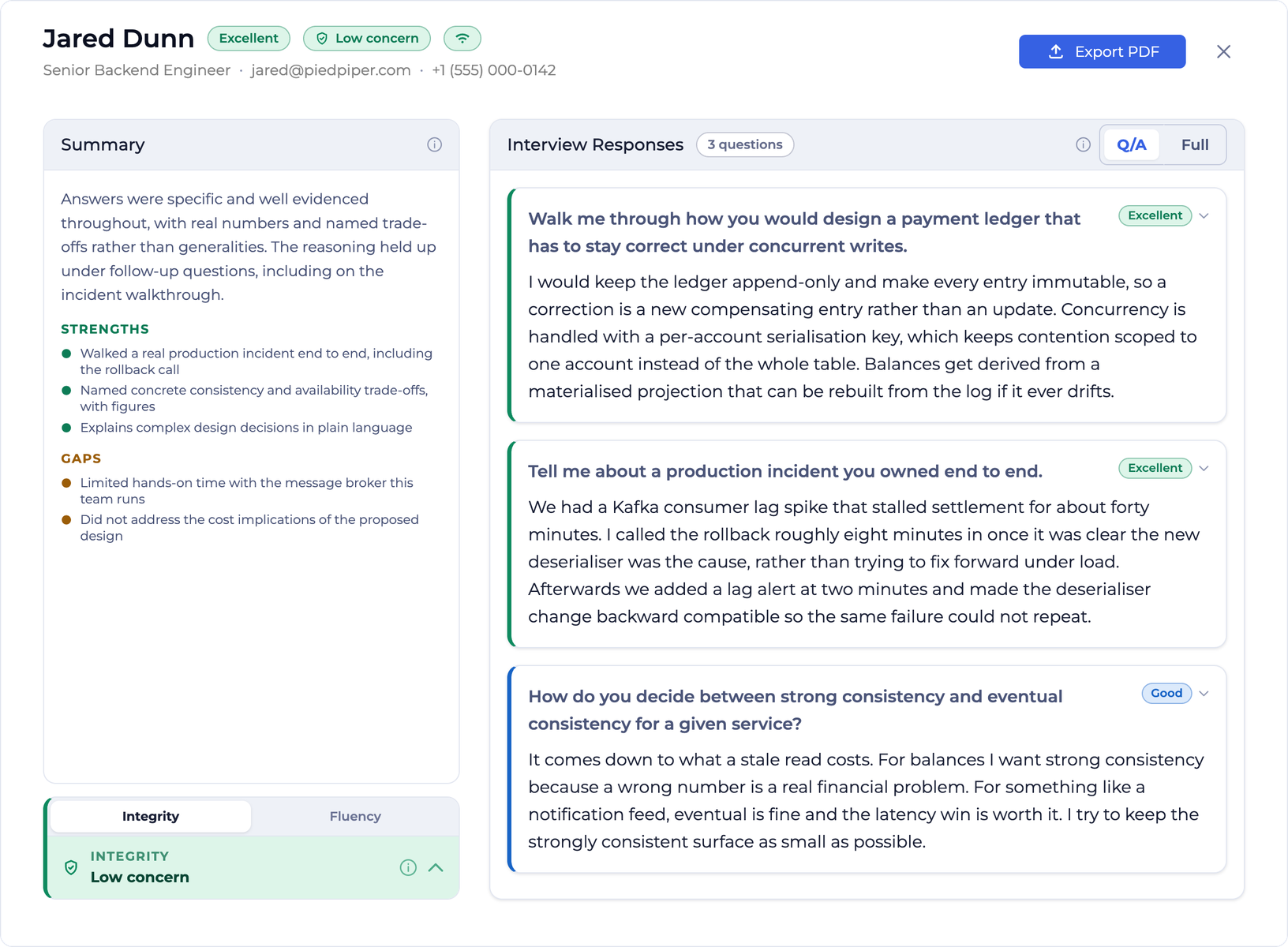Click the 'Walk me through how you would design' question
1288x947 pixels.
tap(804, 232)
